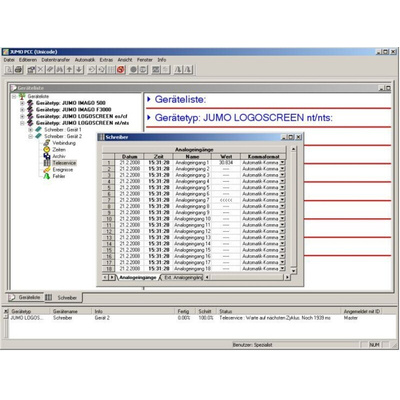Click the Verbindung icon in the tree

(47, 143)
